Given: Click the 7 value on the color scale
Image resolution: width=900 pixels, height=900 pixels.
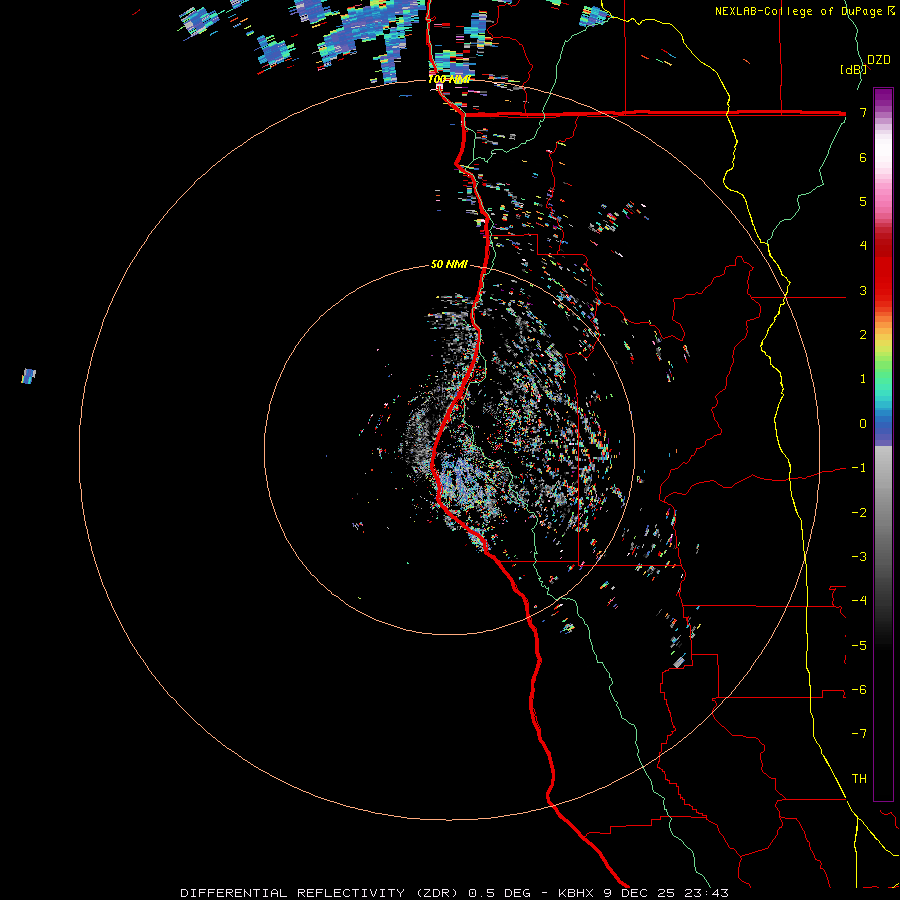Looking at the screenshot, I should click(863, 112).
